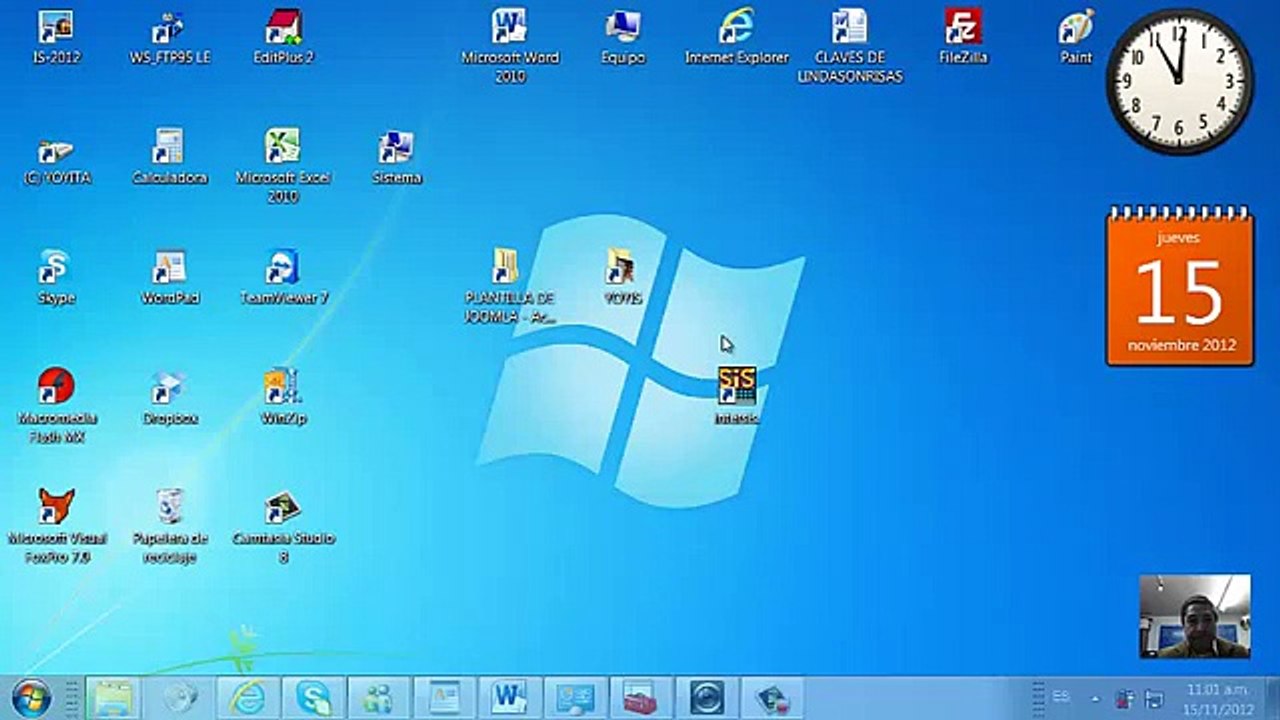Viewport: 1280px width, 720px height.
Task: Open the Sistema desktop shortcut
Action: [397, 157]
